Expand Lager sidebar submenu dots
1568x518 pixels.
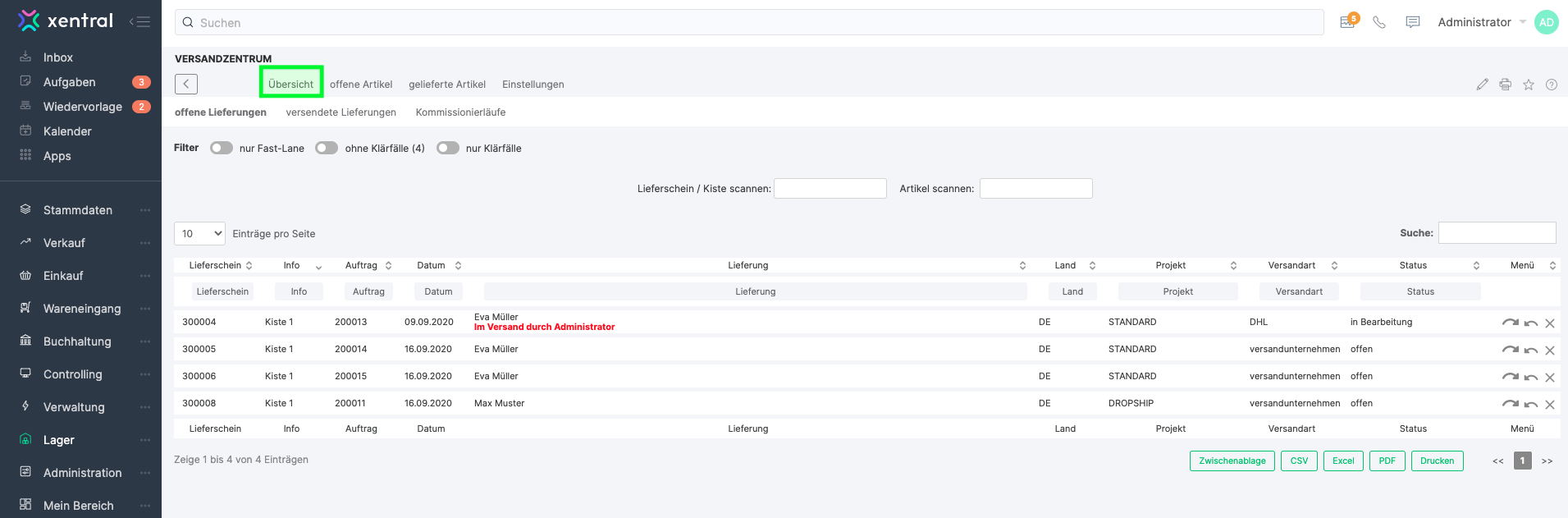(145, 440)
